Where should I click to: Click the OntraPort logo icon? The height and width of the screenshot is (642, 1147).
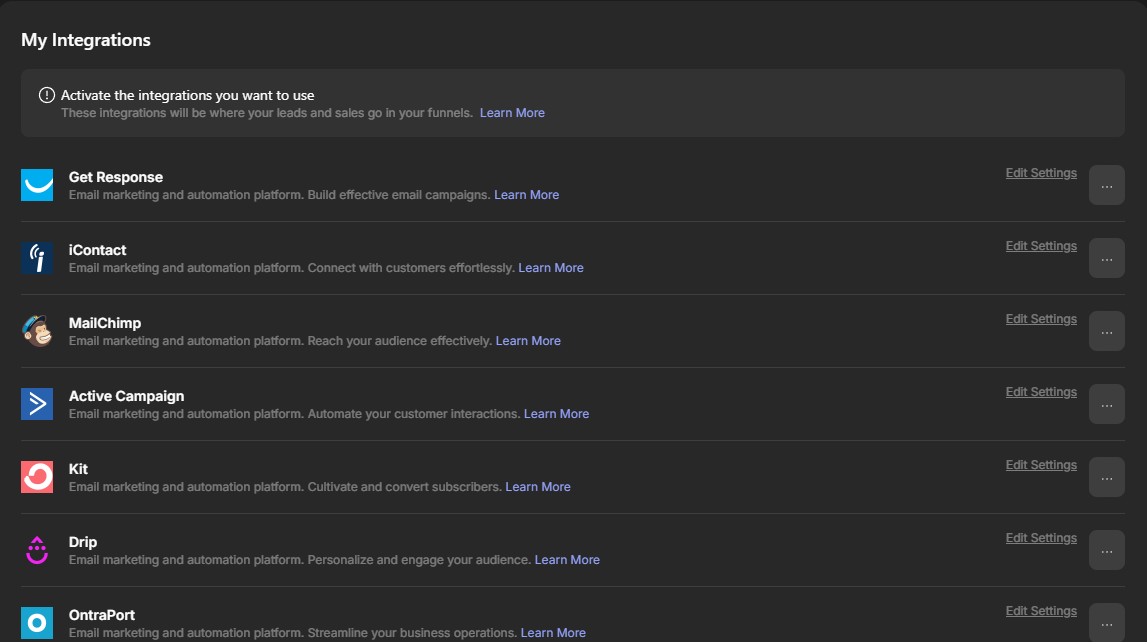tap(37, 622)
